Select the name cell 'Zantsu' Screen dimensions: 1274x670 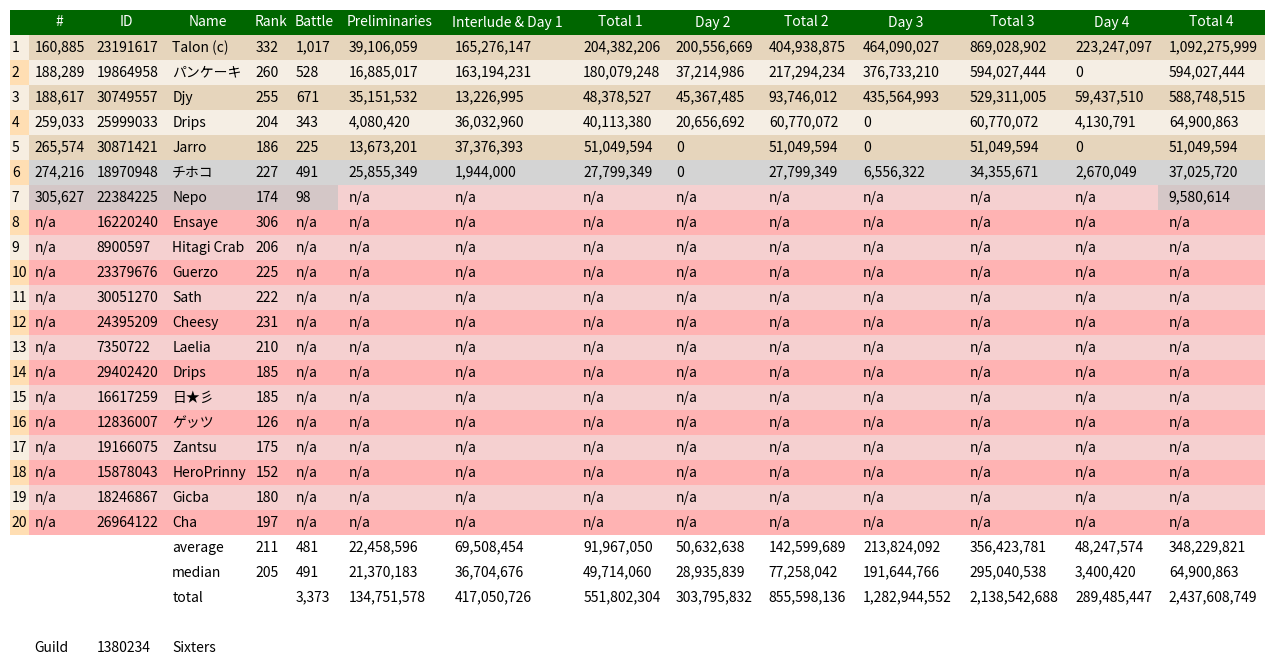(194, 447)
